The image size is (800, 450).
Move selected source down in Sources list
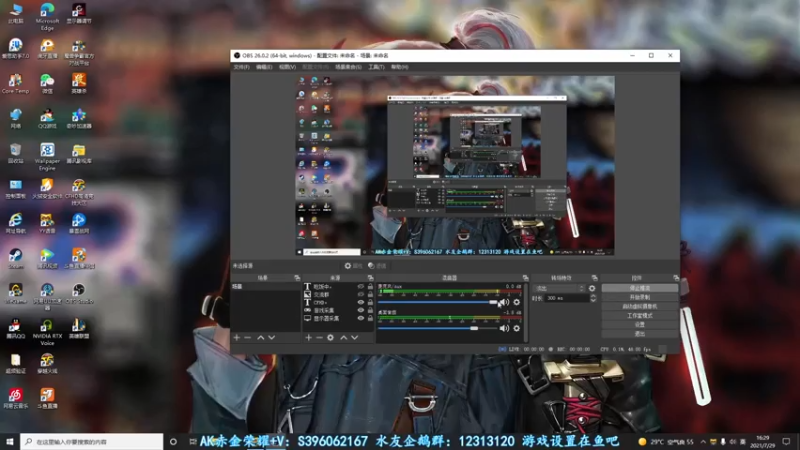pos(355,338)
